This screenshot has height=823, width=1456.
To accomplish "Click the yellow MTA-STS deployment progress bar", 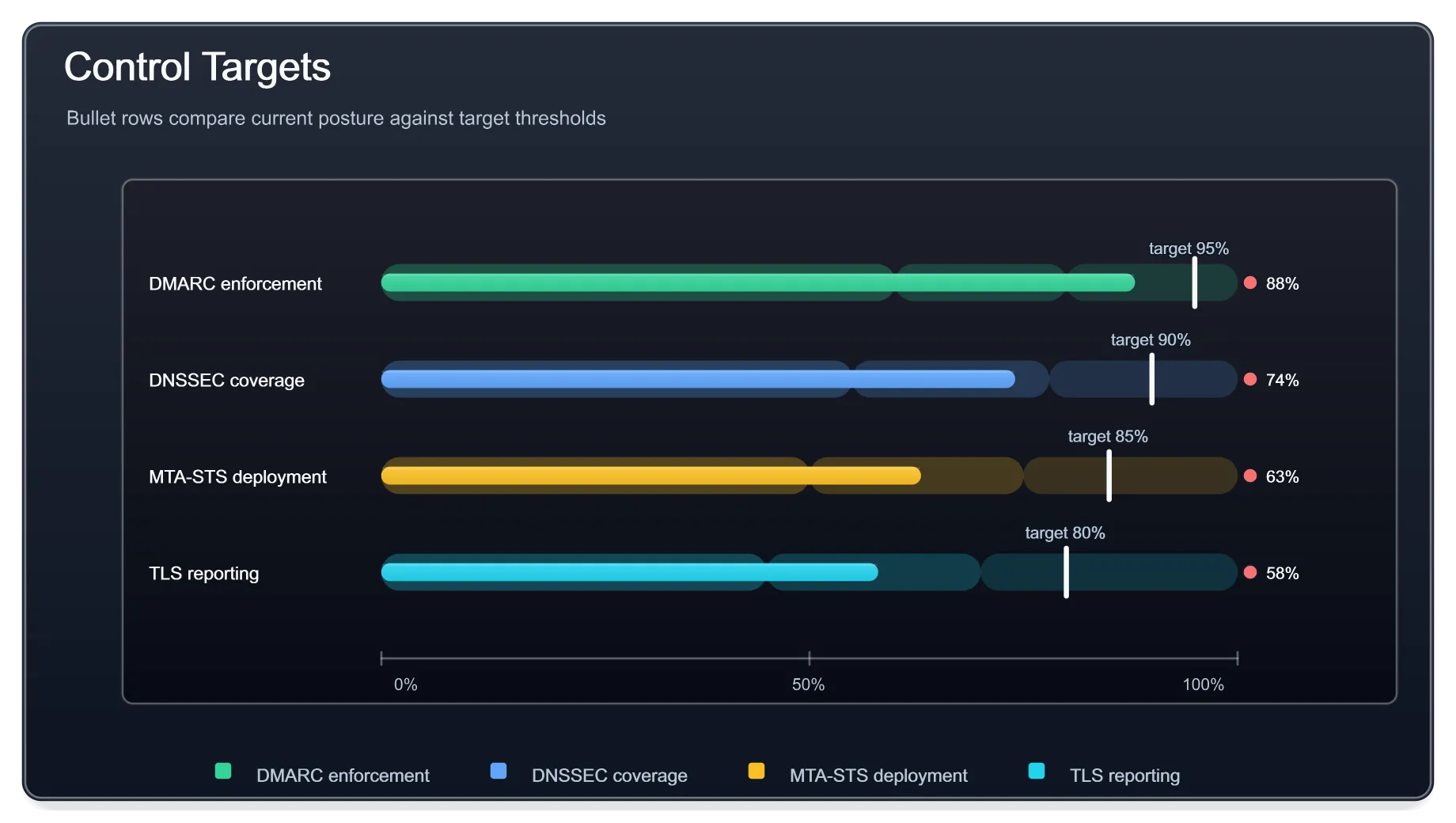I will point(651,476).
